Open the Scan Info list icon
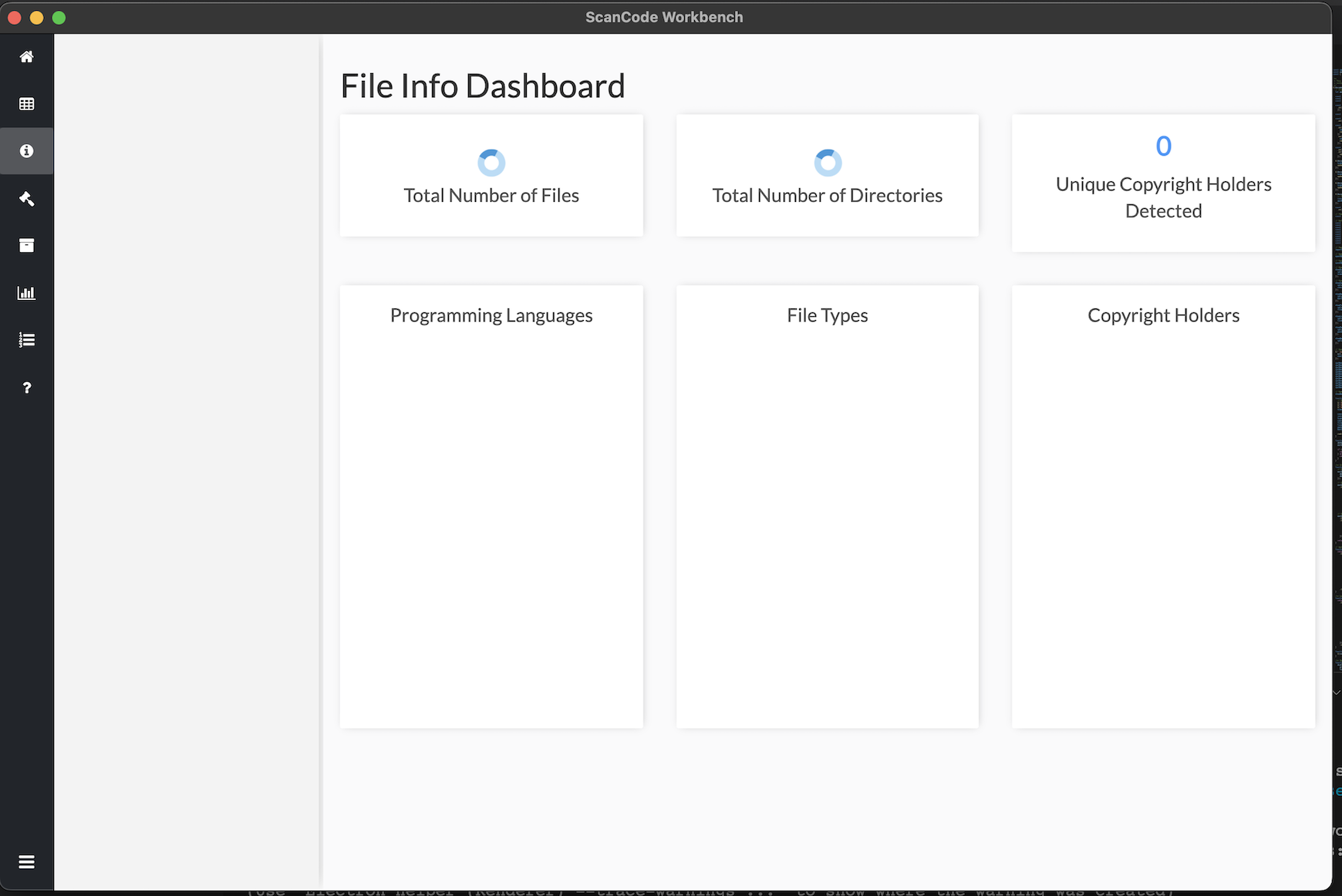 (x=26, y=340)
